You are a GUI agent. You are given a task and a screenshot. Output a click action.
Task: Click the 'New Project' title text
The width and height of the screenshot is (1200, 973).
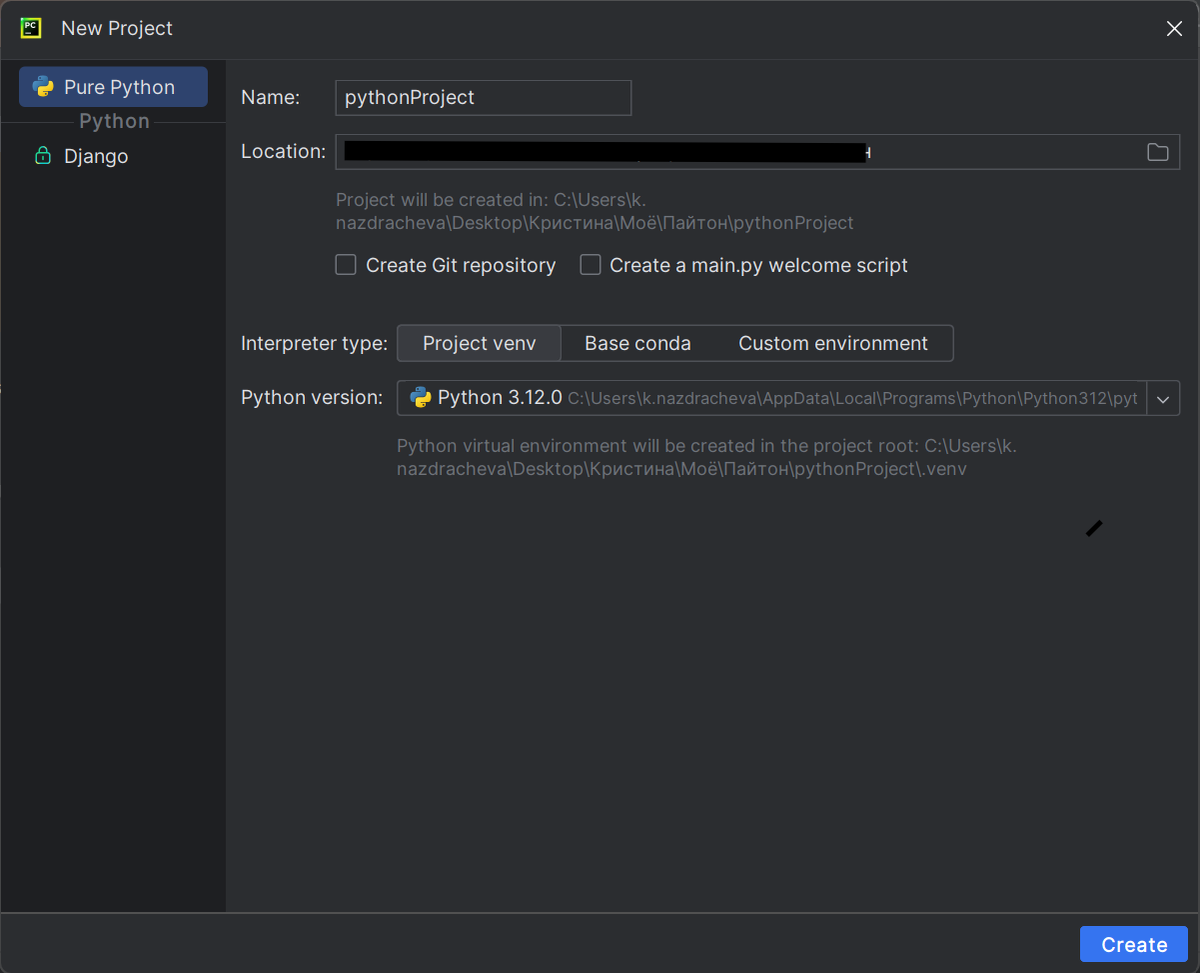pos(117,28)
